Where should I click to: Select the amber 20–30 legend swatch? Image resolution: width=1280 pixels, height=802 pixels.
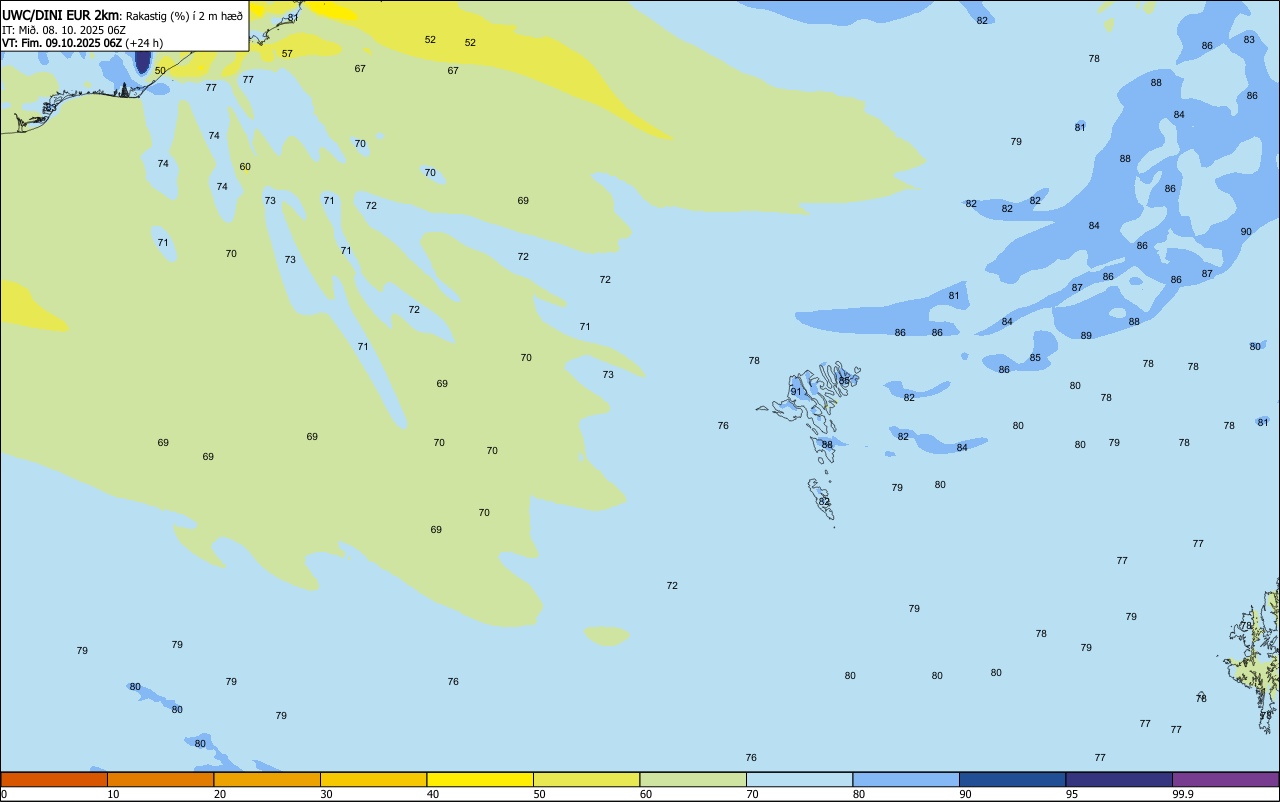267,779
